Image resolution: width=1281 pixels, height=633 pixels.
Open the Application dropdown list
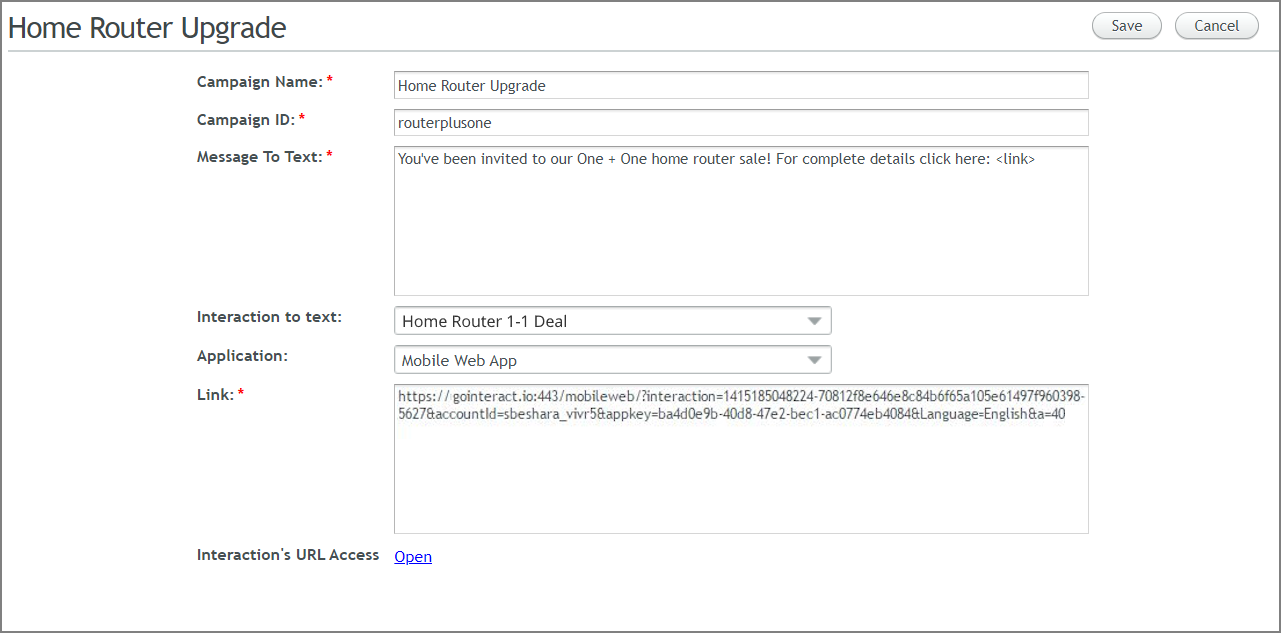pyautogui.click(x=613, y=360)
